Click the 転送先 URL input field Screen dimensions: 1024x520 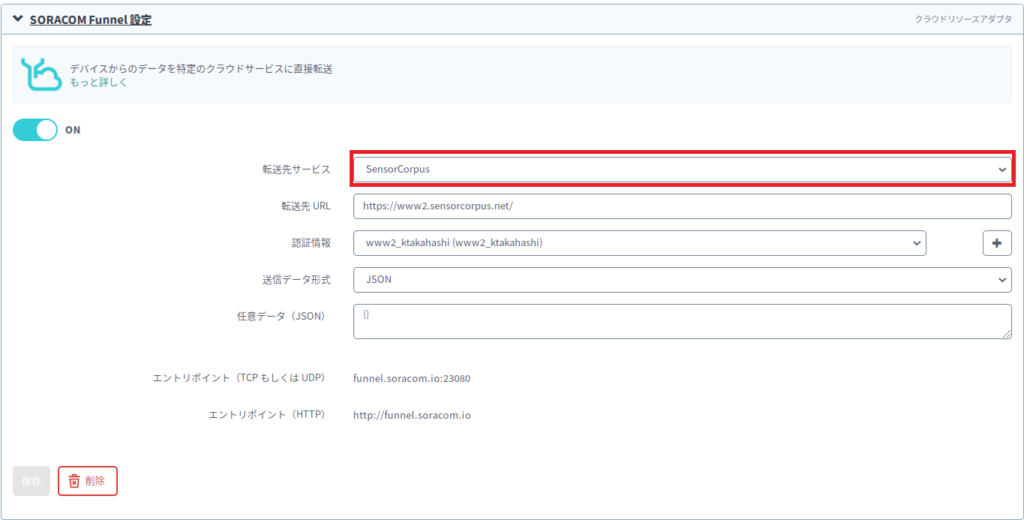click(x=682, y=206)
